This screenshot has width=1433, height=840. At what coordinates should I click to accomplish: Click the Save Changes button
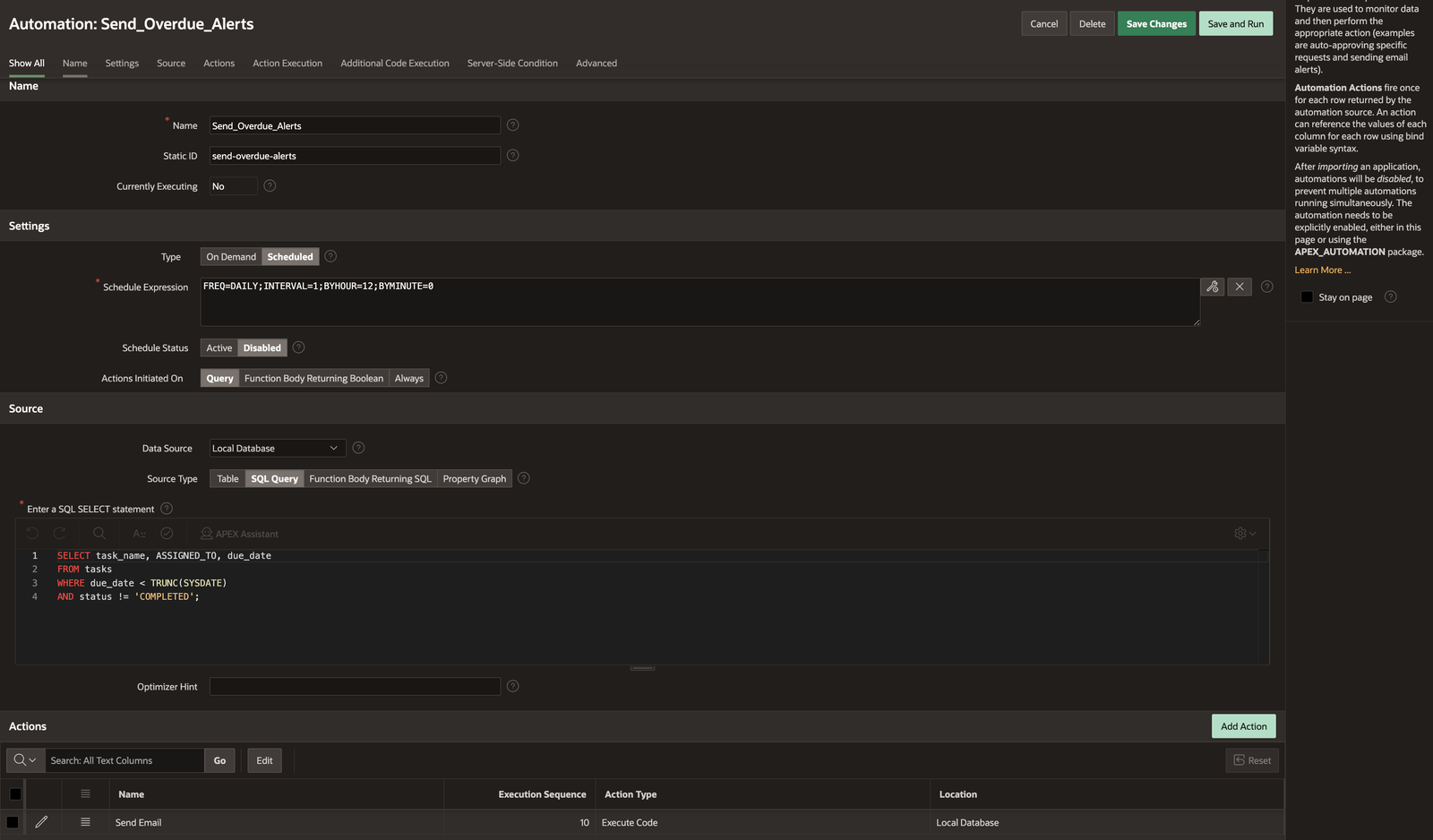1155,24
